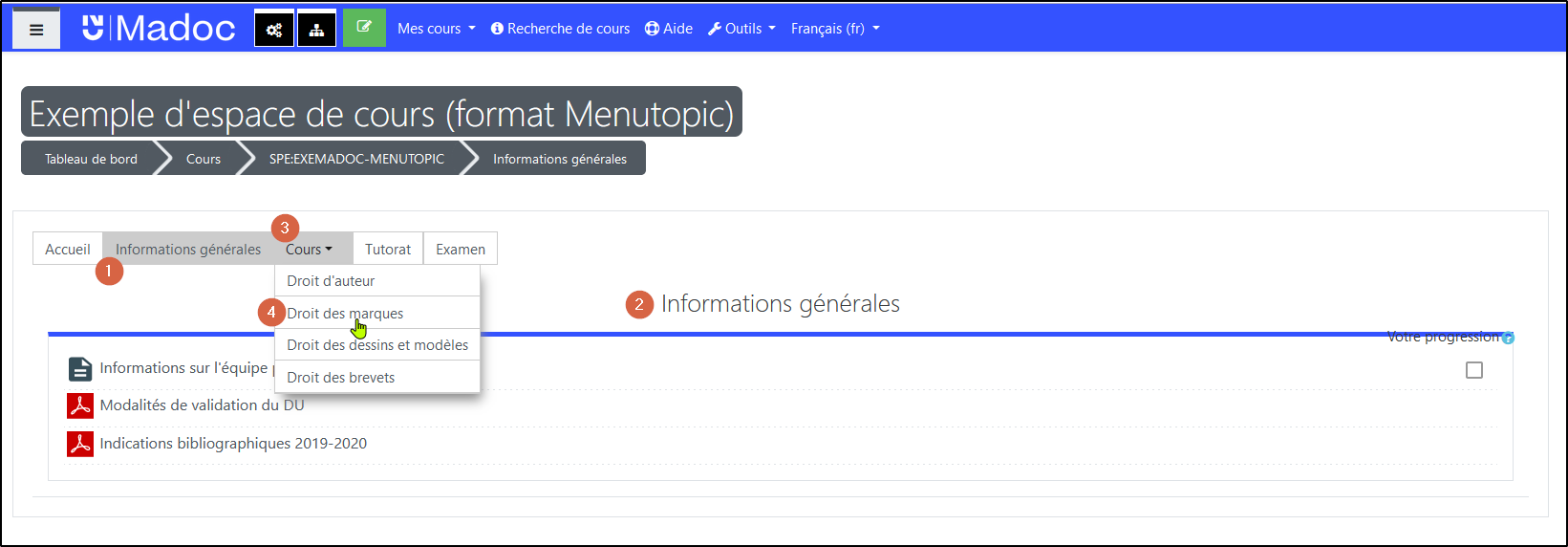
Task: Expand the Mes cours dropdown
Action: pos(436,29)
